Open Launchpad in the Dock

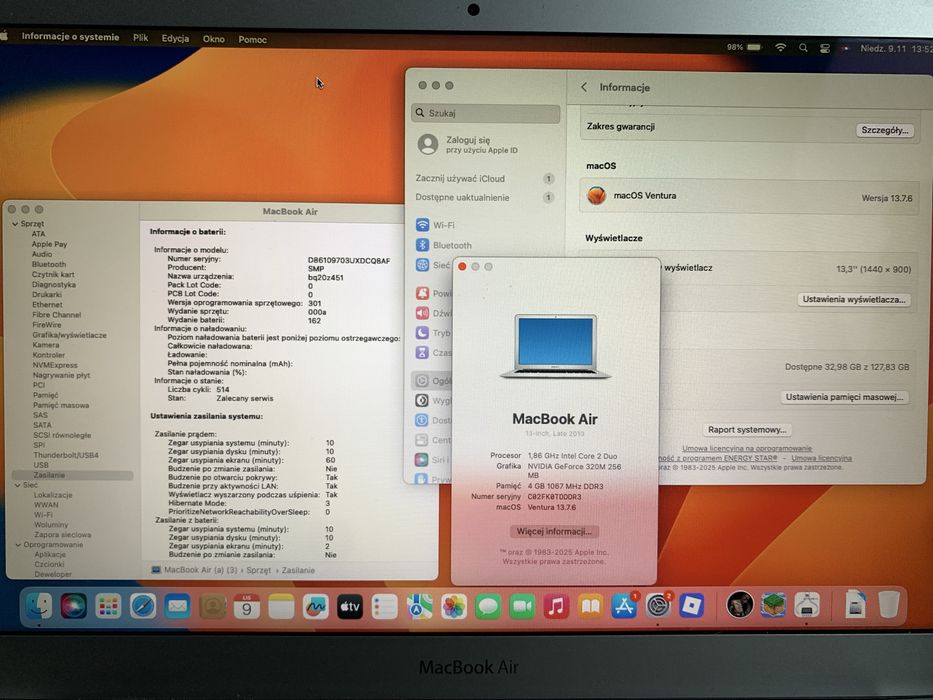point(108,607)
